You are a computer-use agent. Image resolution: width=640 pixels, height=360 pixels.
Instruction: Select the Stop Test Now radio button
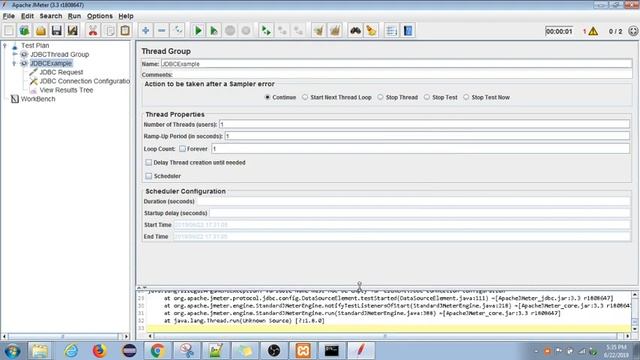tap(466, 97)
